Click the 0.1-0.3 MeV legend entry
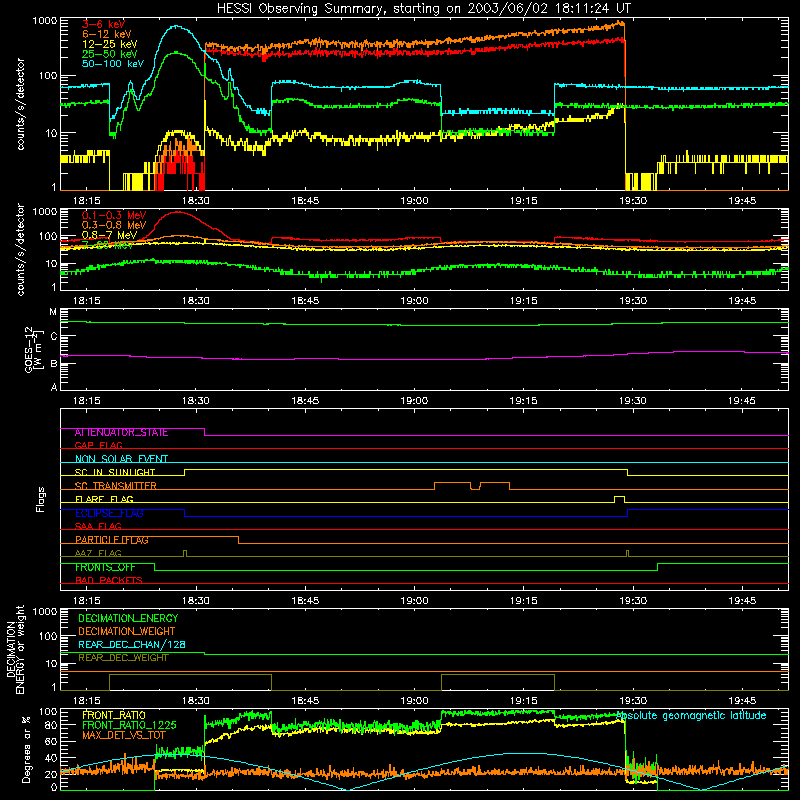This screenshot has width=800, height=800. [114, 215]
